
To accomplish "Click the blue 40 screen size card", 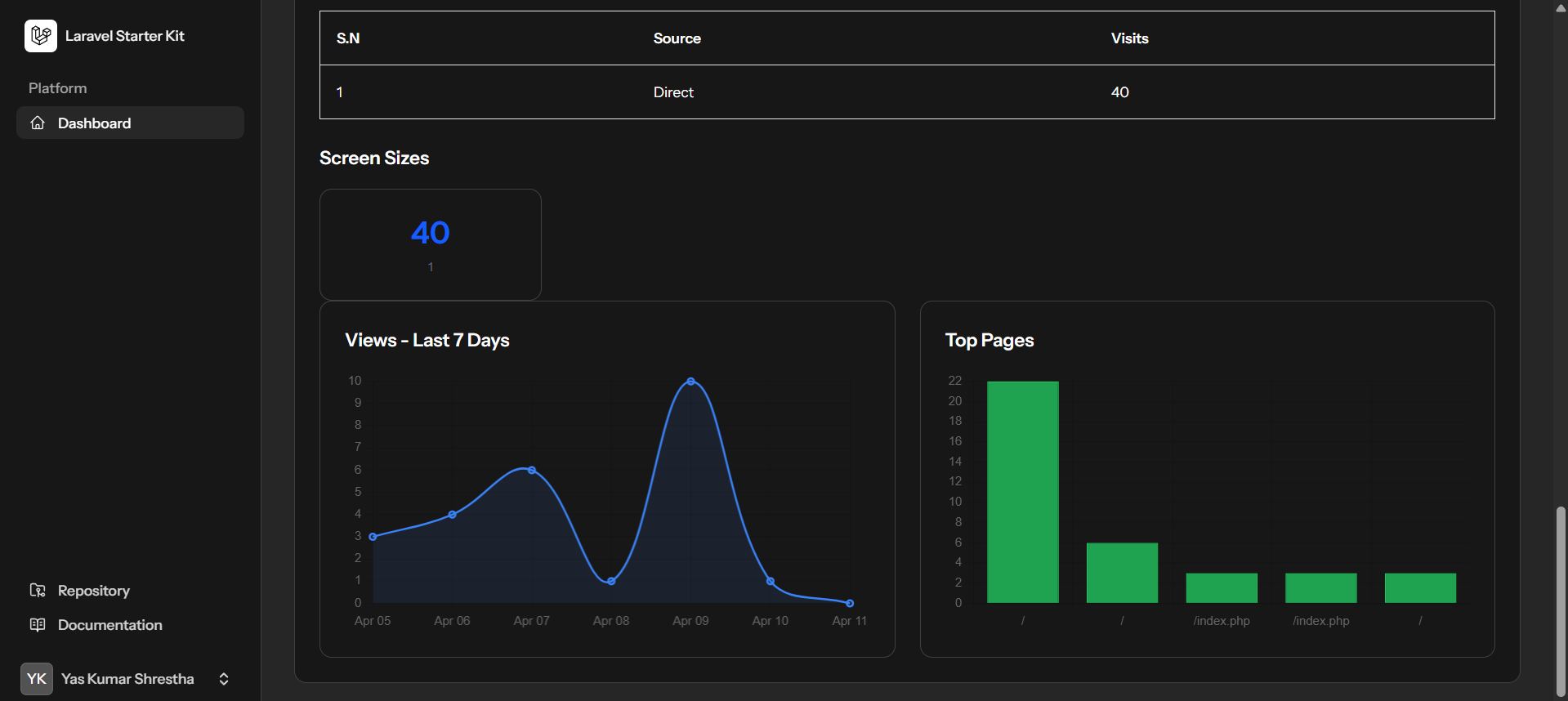I will coord(431,244).
